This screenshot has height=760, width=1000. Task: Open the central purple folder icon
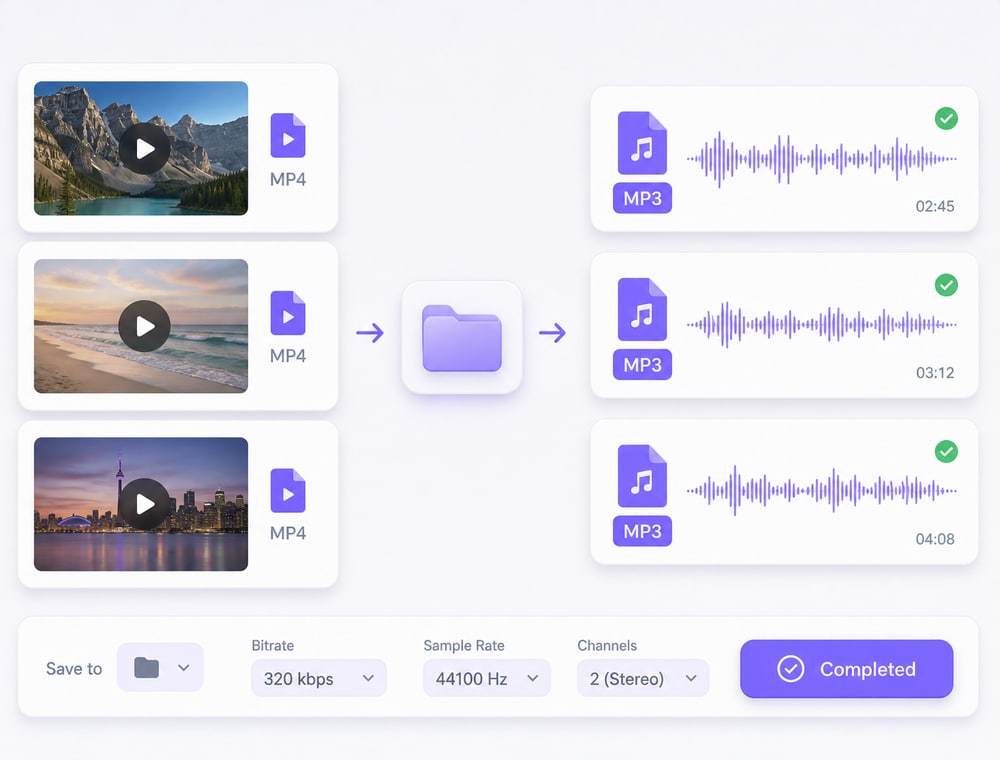[462, 338]
